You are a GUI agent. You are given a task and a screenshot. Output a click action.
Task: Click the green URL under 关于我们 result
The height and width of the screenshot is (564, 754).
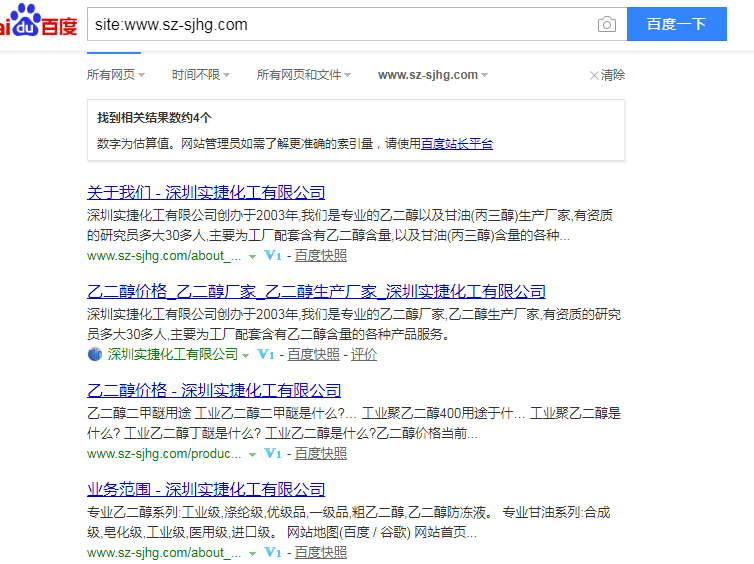pyautogui.click(x=164, y=255)
